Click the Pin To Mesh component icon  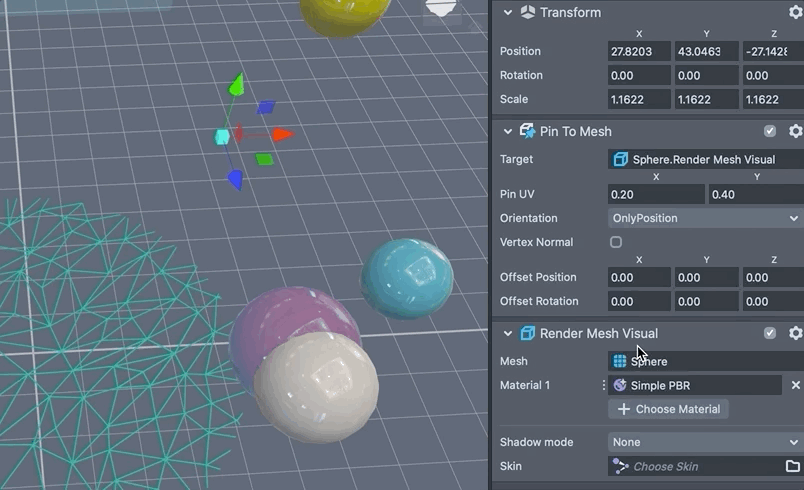[x=528, y=131]
